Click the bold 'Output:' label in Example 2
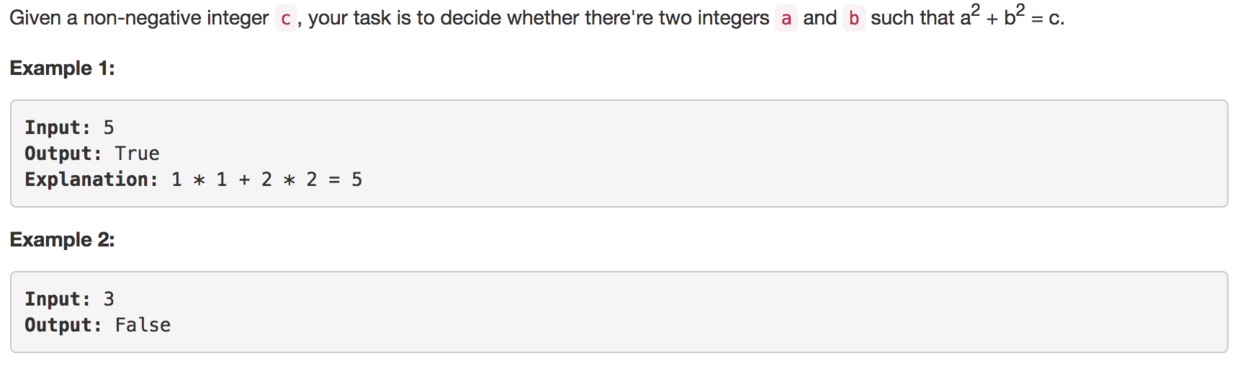This screenshot has height=369, width=1240. [x=64, y=325]
